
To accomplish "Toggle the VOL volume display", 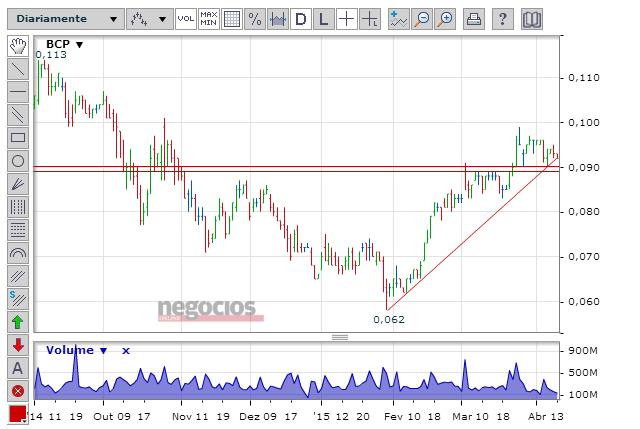I will pos(186,19).
